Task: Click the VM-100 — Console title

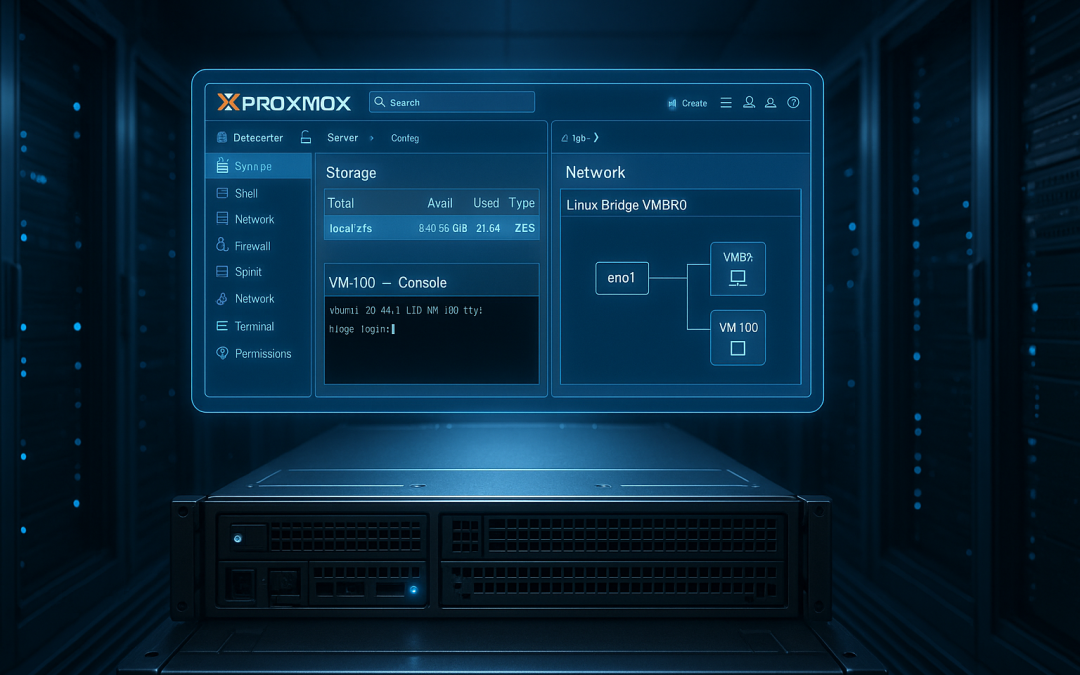Action: click(x=388, y=283)
